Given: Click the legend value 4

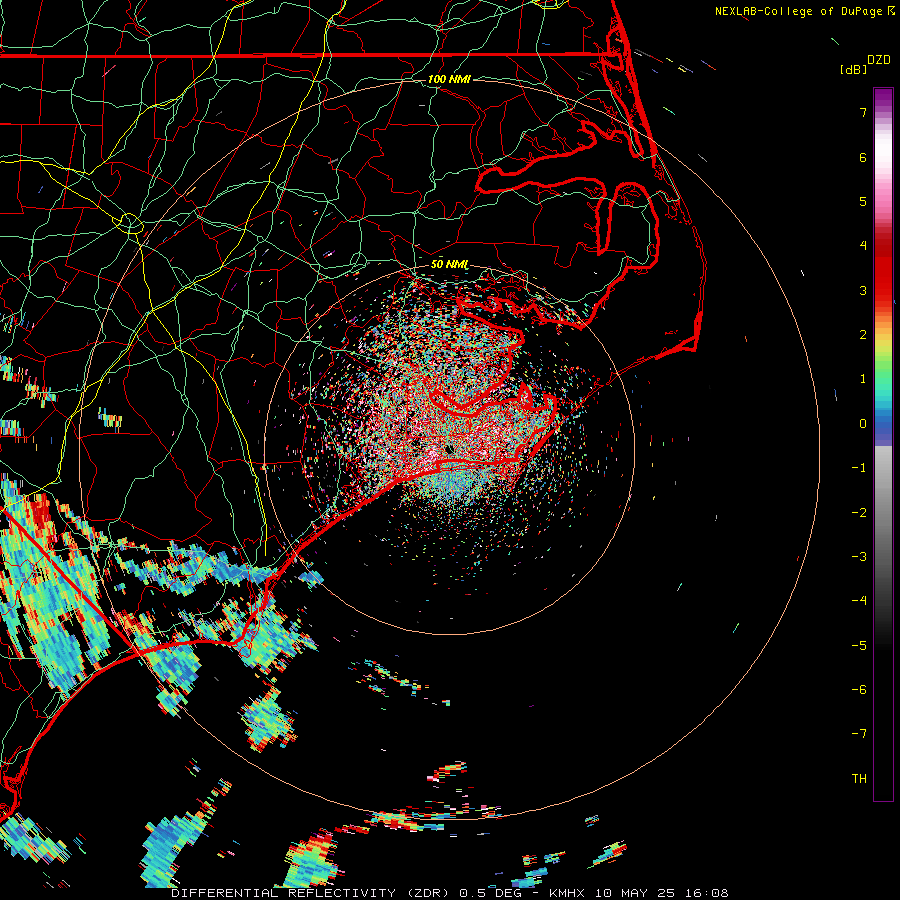Looking at the screenshot, I should click(863, 246).
